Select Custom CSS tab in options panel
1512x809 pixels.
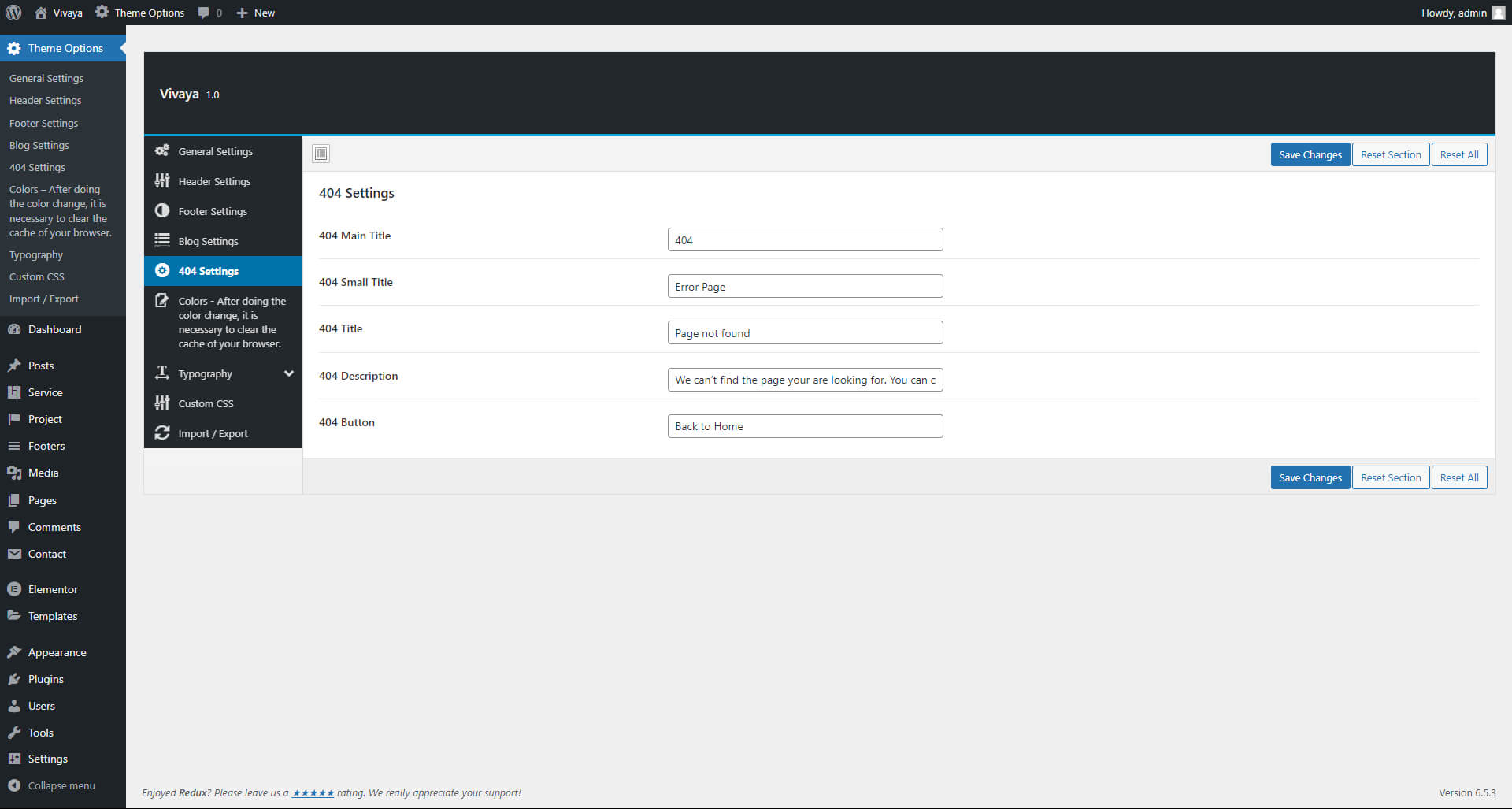(x=223, y=403)
